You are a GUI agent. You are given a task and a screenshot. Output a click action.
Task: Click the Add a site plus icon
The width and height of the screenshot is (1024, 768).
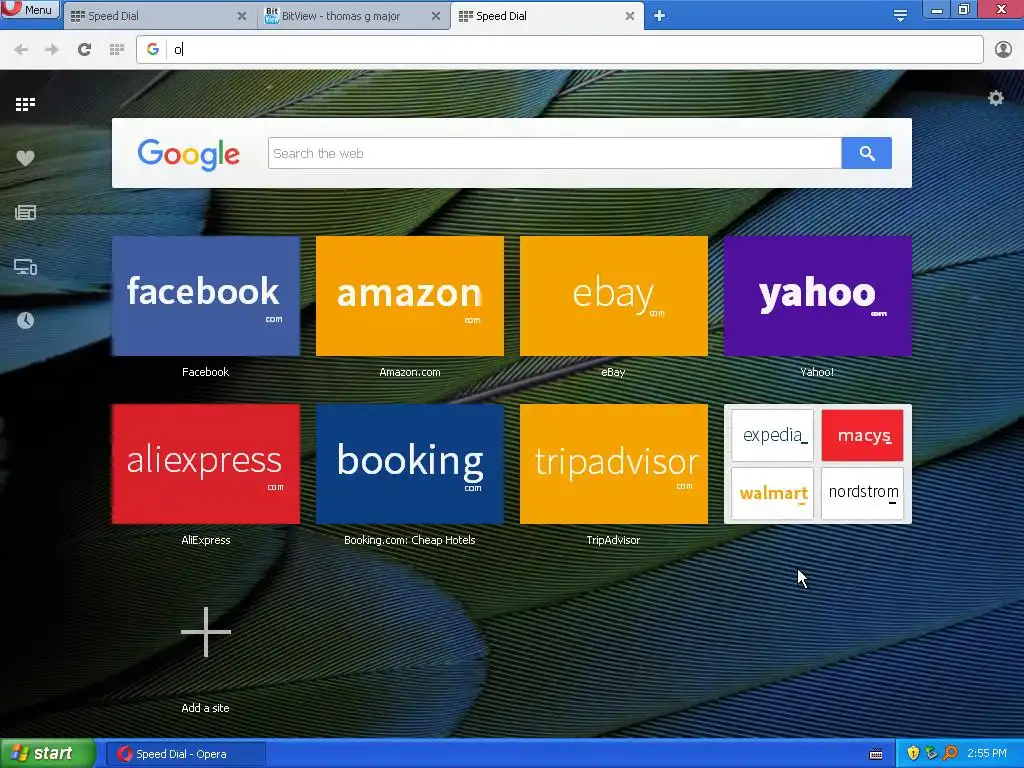(x=206, y=632)
